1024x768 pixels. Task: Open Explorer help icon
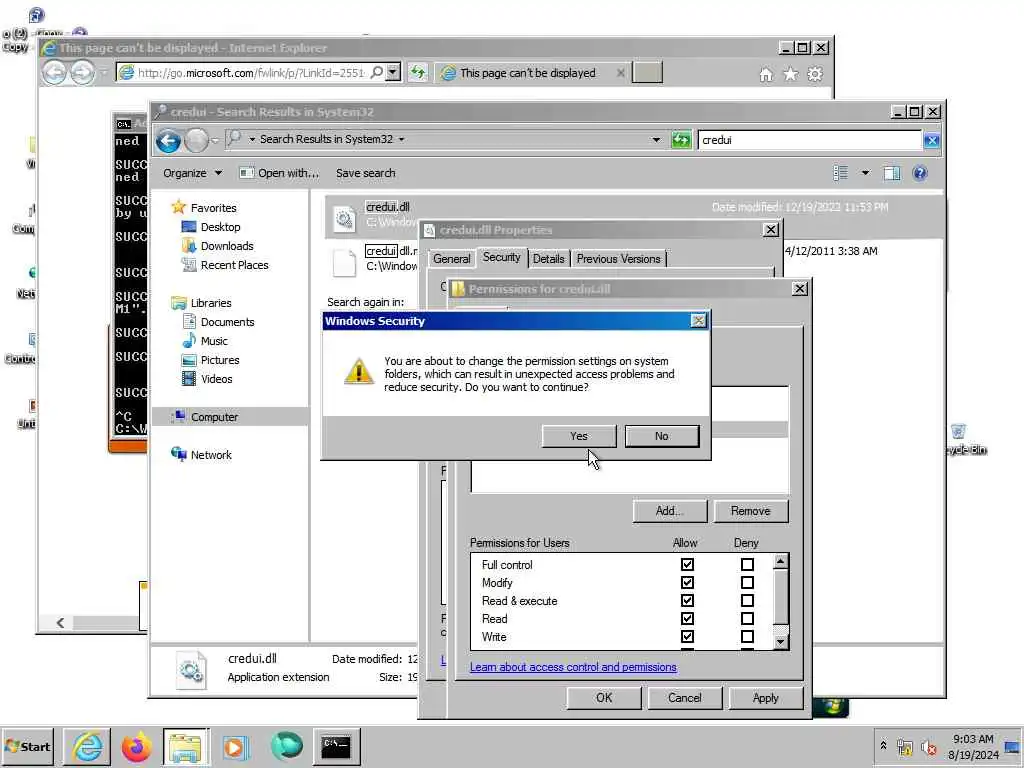[920, 173]
